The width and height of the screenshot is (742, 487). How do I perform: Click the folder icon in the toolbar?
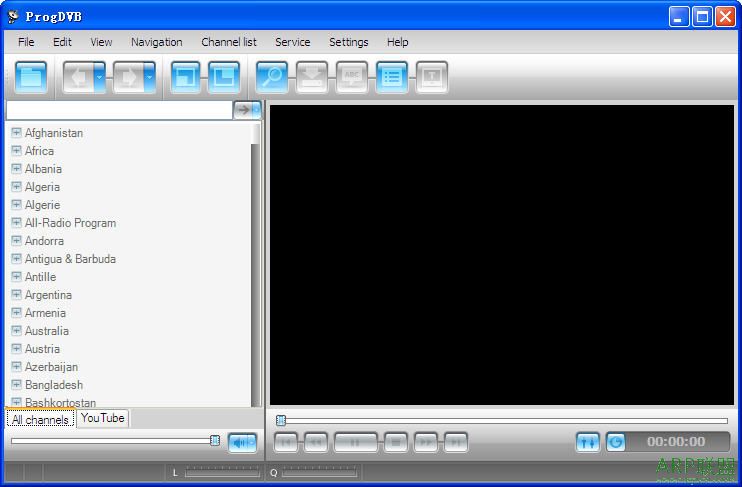pyautogui.click(x=32, y=77)
